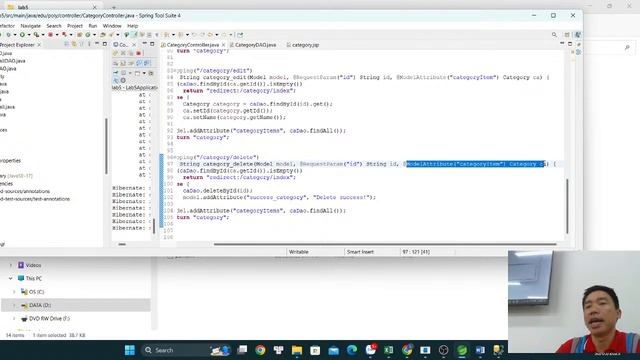Open the Run button dropdown arrow

(x=29, y=35)
